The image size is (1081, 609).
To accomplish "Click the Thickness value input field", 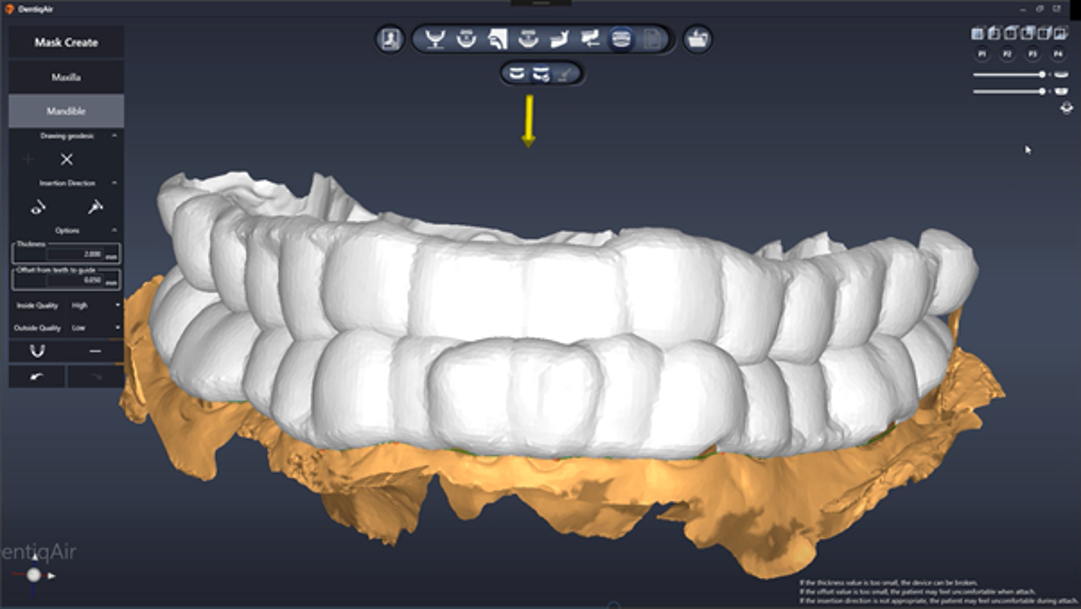I will (66, 254).
